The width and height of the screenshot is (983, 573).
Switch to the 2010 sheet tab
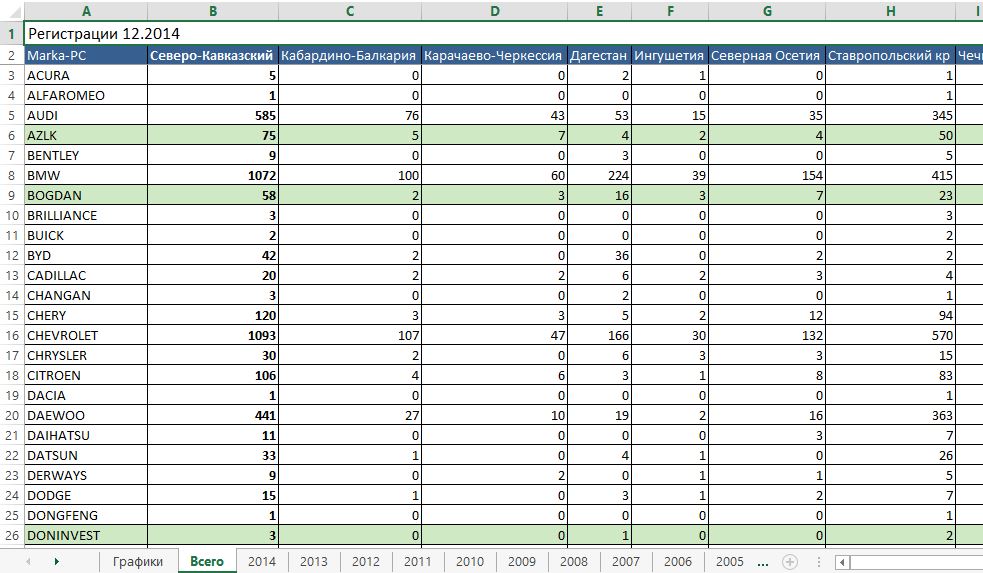[x=470, y=562]
